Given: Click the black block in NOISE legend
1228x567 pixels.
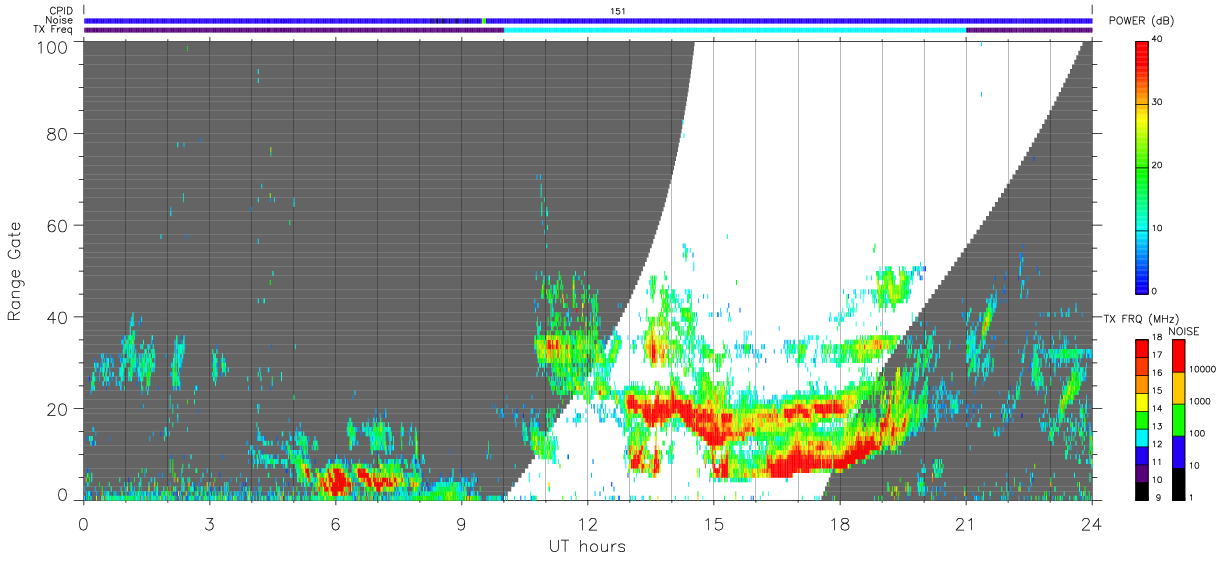Looking at the screenshot, I should [x=1178, y=483].
